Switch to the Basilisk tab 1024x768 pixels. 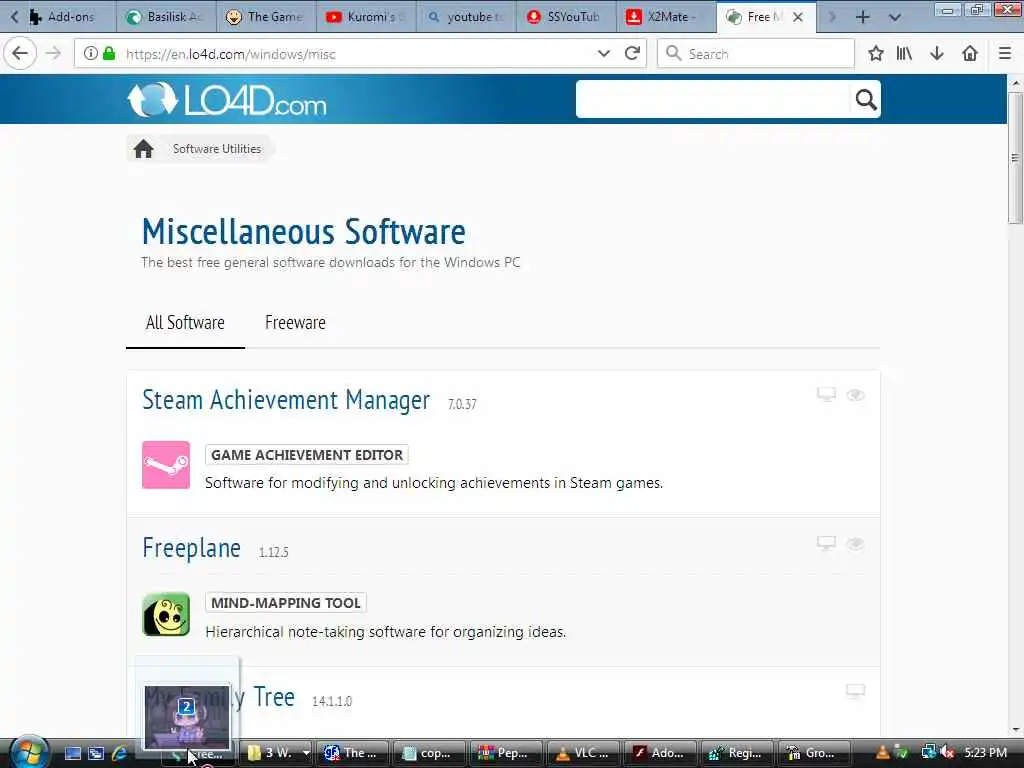[x=167, y=17]
